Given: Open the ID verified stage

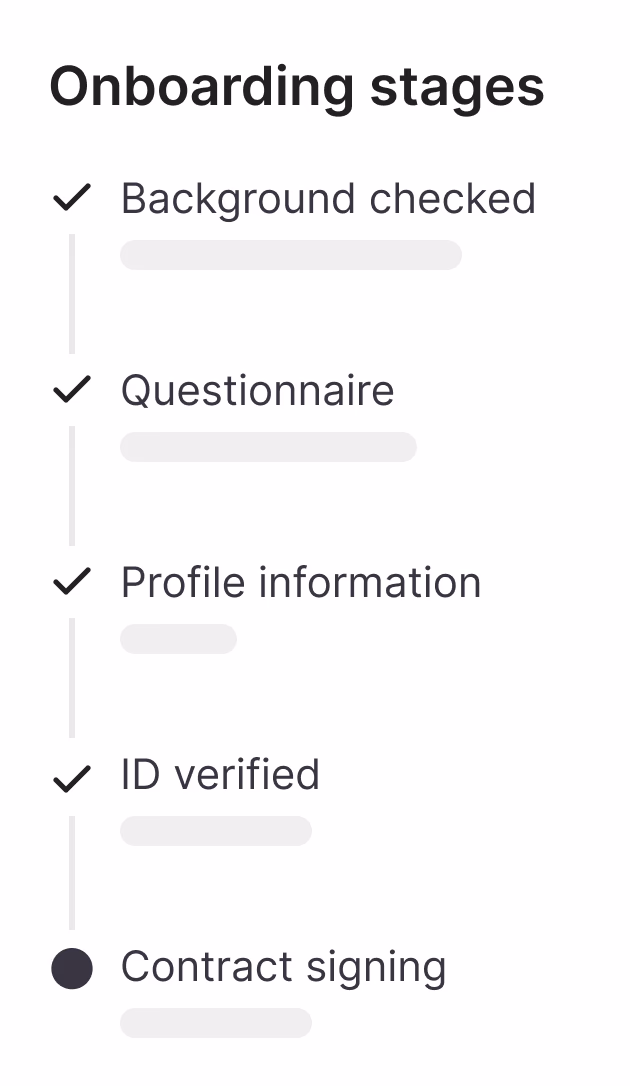Looking at the screenshot, I should coord(220,775).
